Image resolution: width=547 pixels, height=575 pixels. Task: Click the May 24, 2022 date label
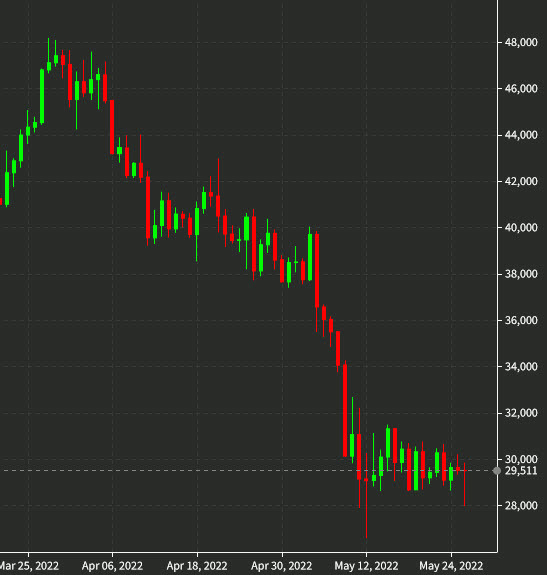pyautogui.click(x=451, y=566)
